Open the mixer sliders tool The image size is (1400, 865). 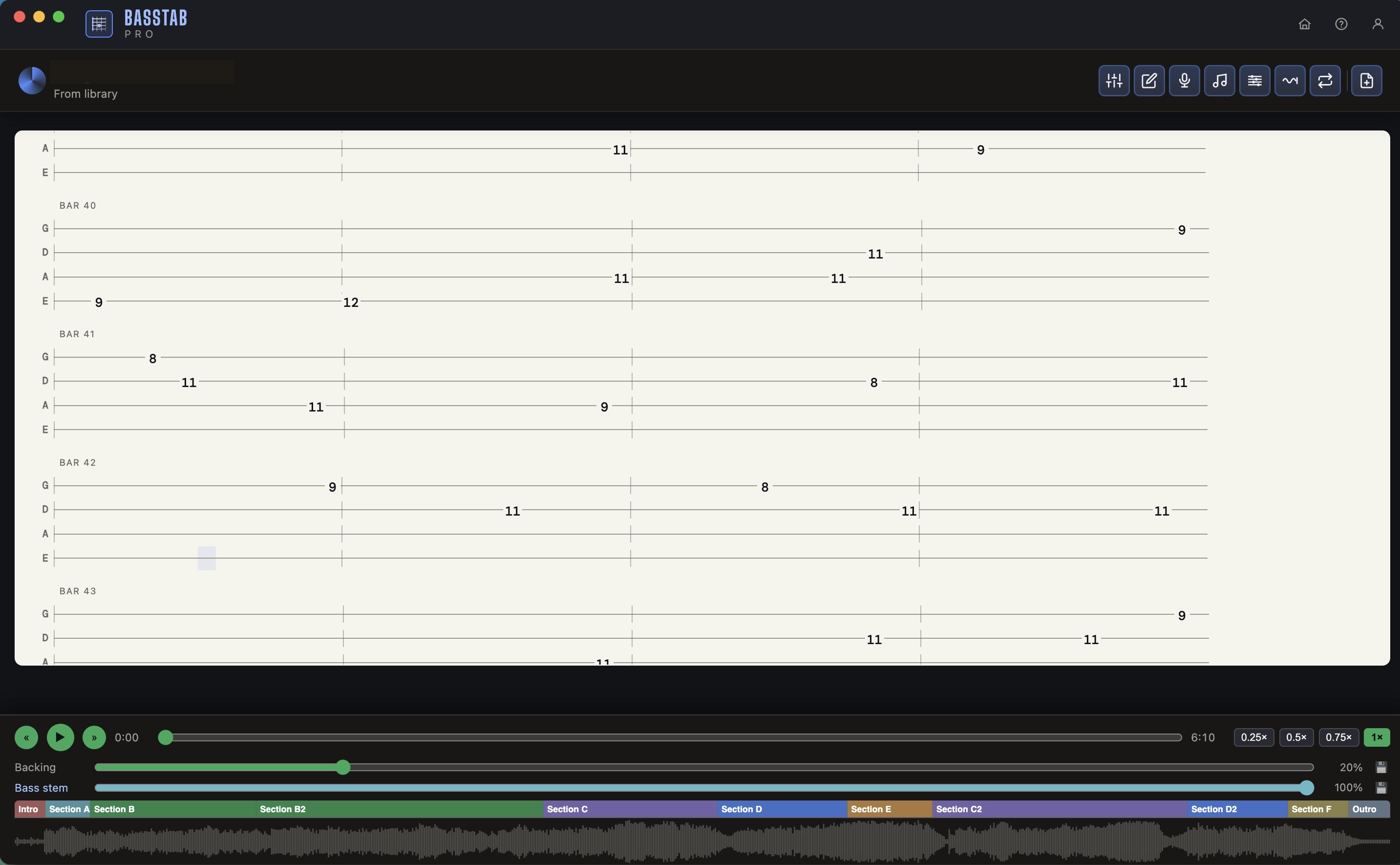(1114, 81)
